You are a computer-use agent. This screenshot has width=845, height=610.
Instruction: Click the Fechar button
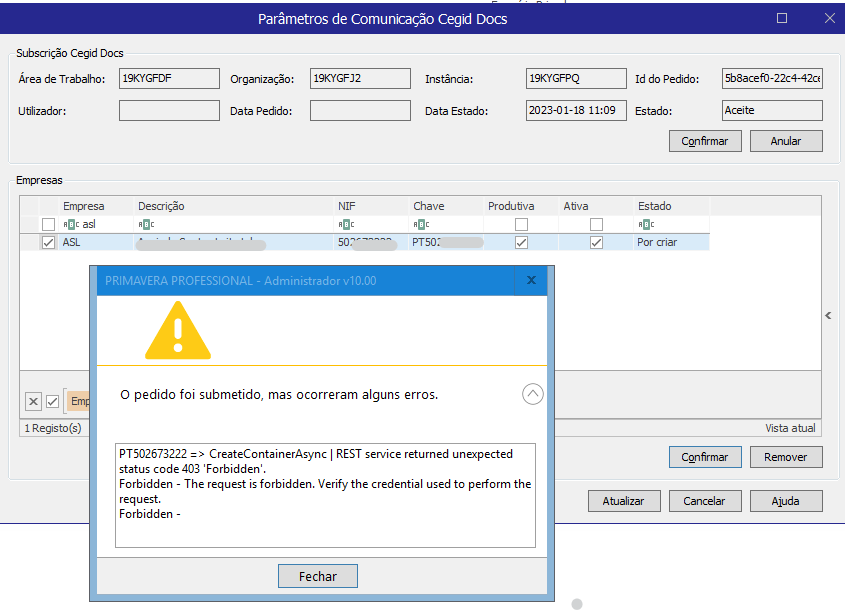click(x=317, y=576)
